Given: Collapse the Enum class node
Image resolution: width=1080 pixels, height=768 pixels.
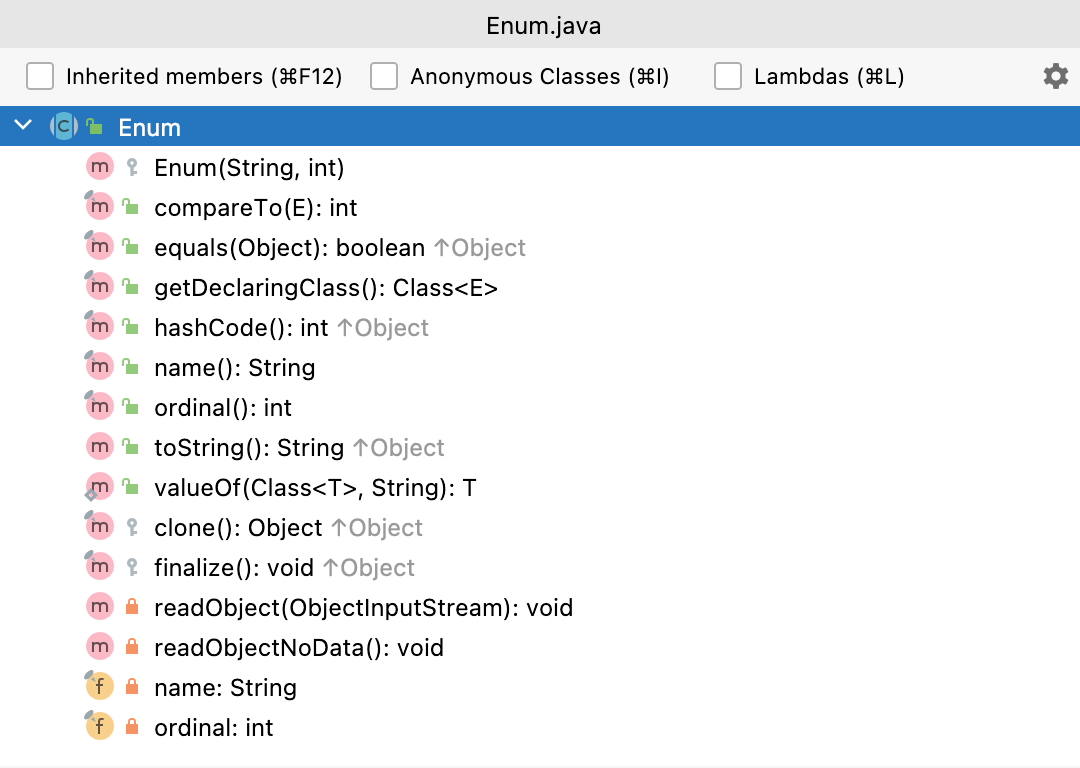Looking at the screenshot, I should coord(24,127).
